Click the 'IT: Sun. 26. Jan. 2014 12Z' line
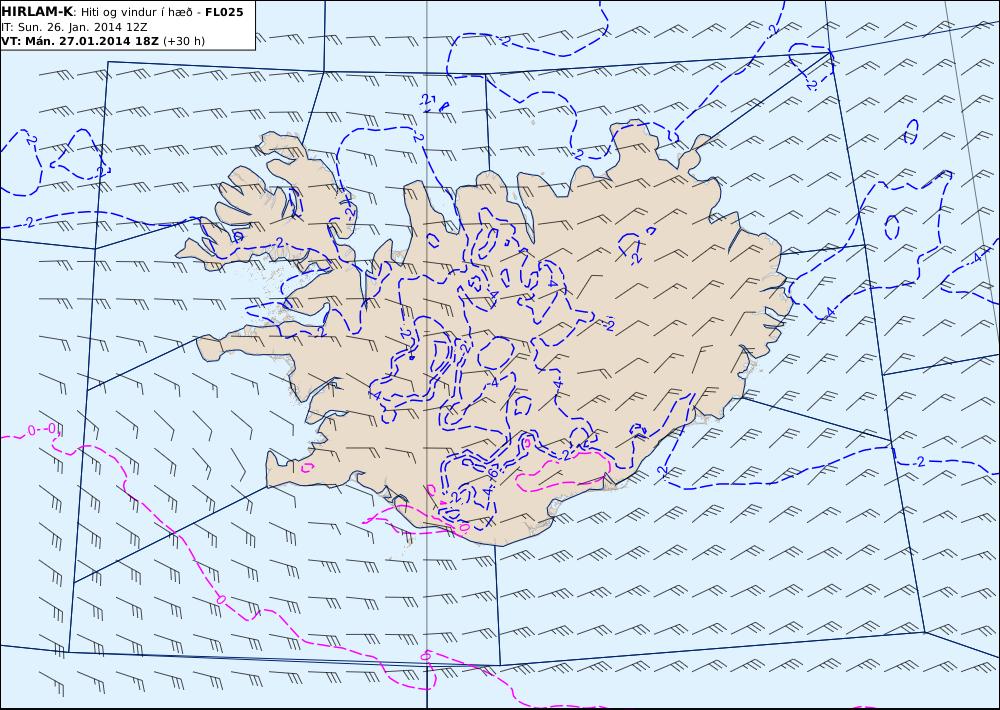1000x710 pixels. pyautogui.click(x=75, y=27)
